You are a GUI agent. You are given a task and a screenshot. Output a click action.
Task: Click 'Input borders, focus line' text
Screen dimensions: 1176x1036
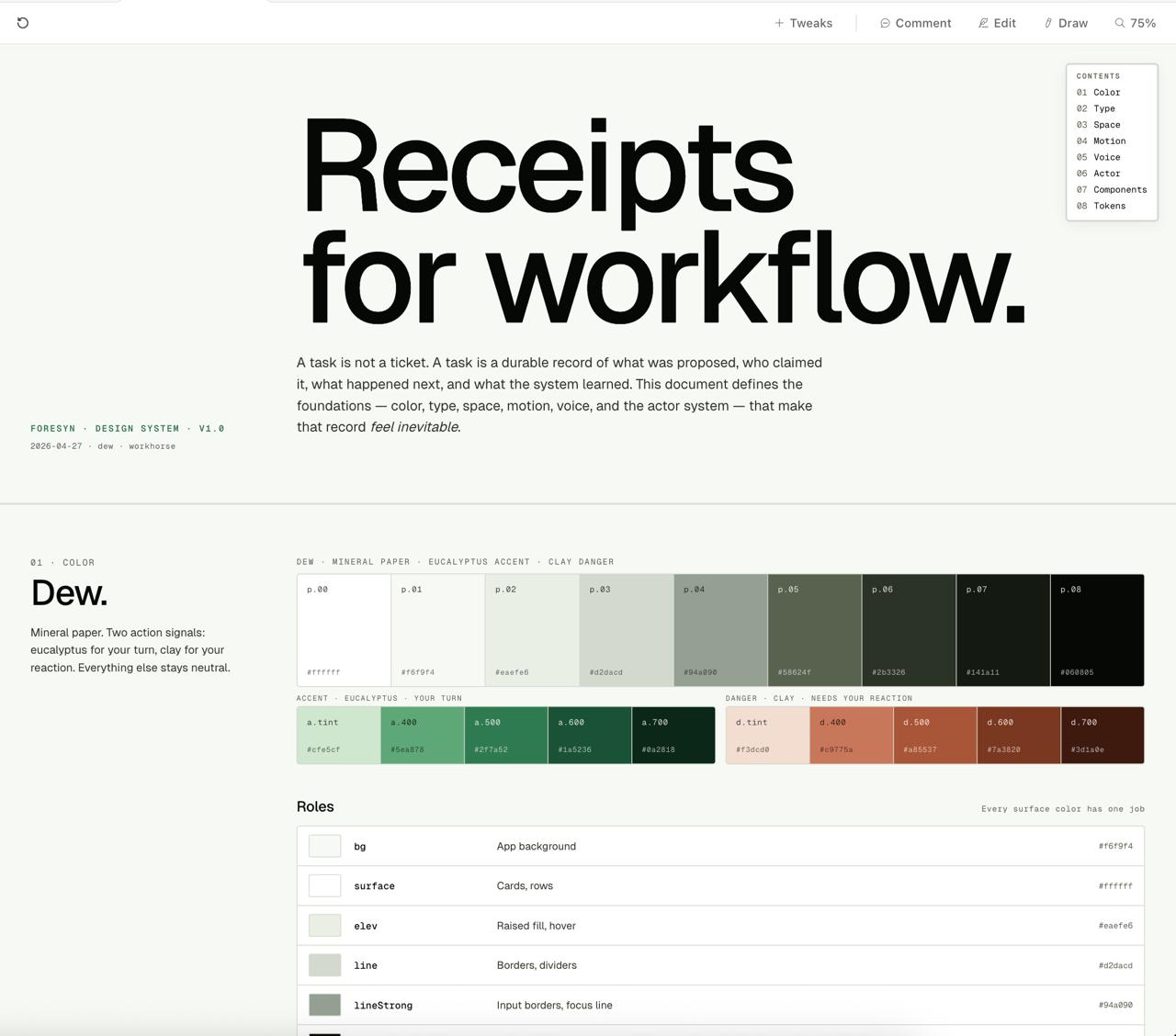pyautogui.click(x=555, y=1006)
